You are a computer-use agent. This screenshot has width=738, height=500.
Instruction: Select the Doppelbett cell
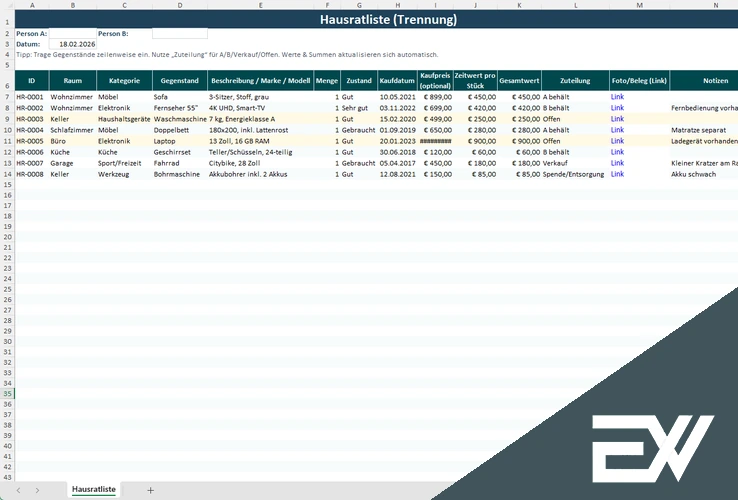(180, 130)
